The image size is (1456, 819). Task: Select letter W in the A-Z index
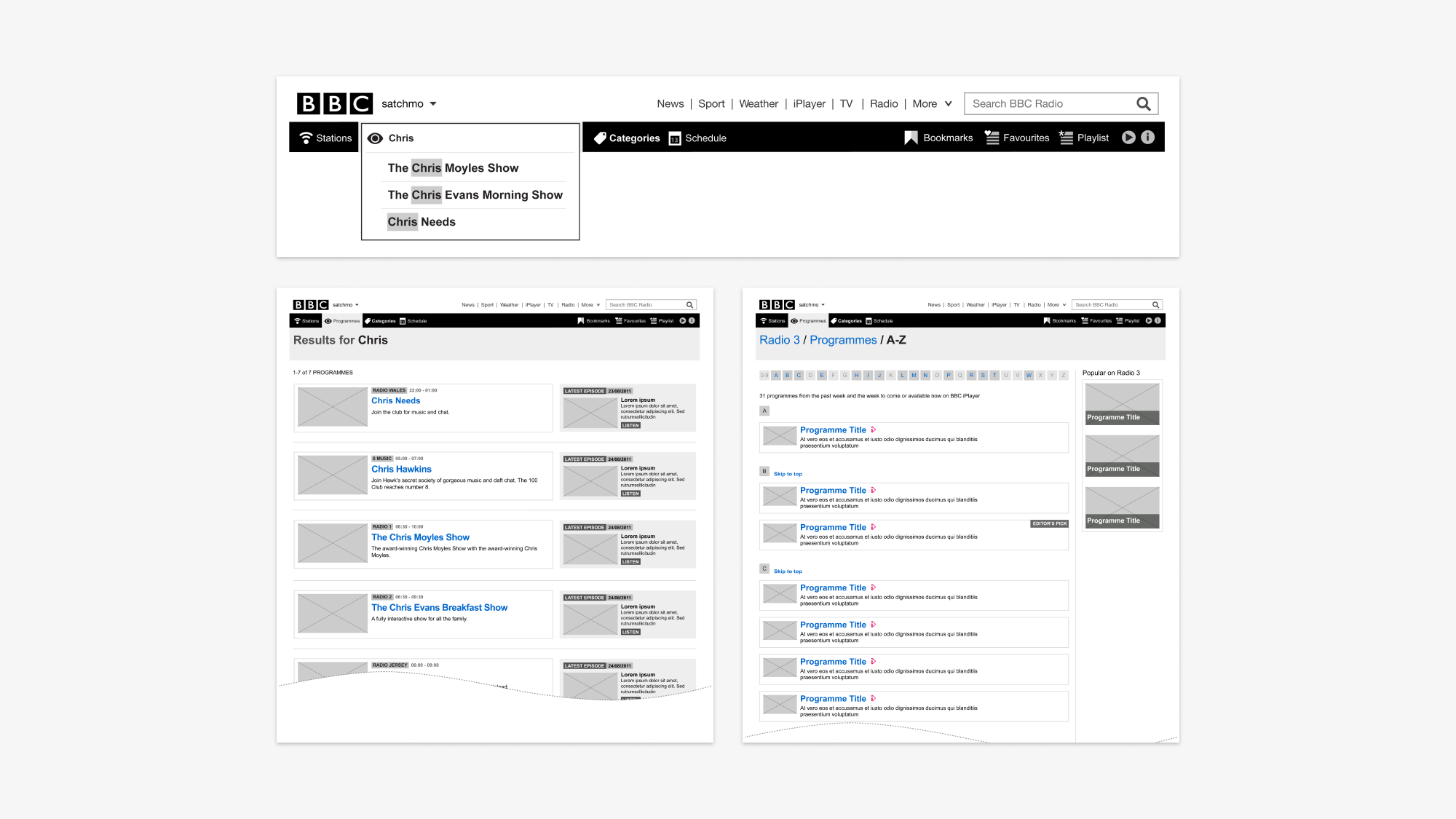pyautogui.click(x=1029, y=376)
